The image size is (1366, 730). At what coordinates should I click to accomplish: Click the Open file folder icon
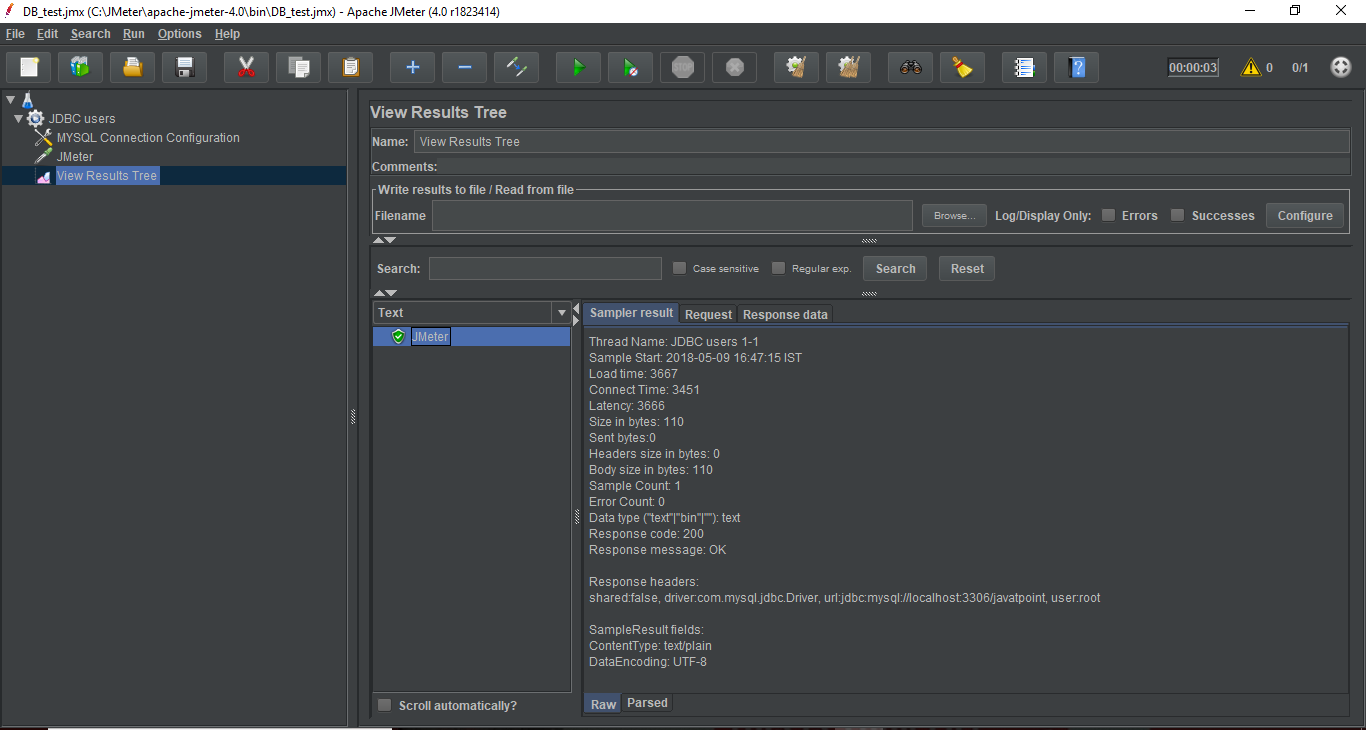coord(133,68)
